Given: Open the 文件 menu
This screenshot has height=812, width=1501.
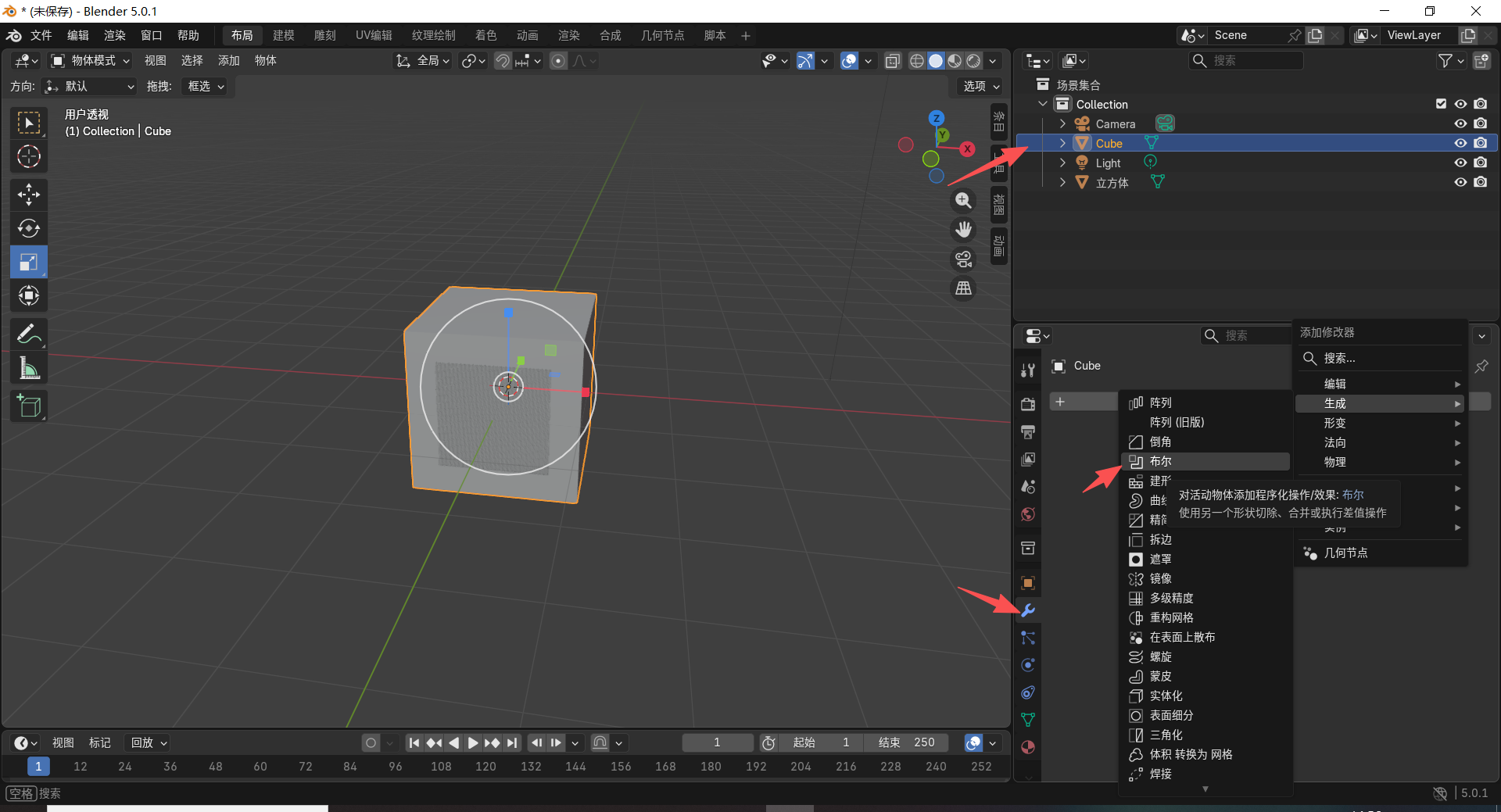Looking at the screenshot, I should click(41, 36).
